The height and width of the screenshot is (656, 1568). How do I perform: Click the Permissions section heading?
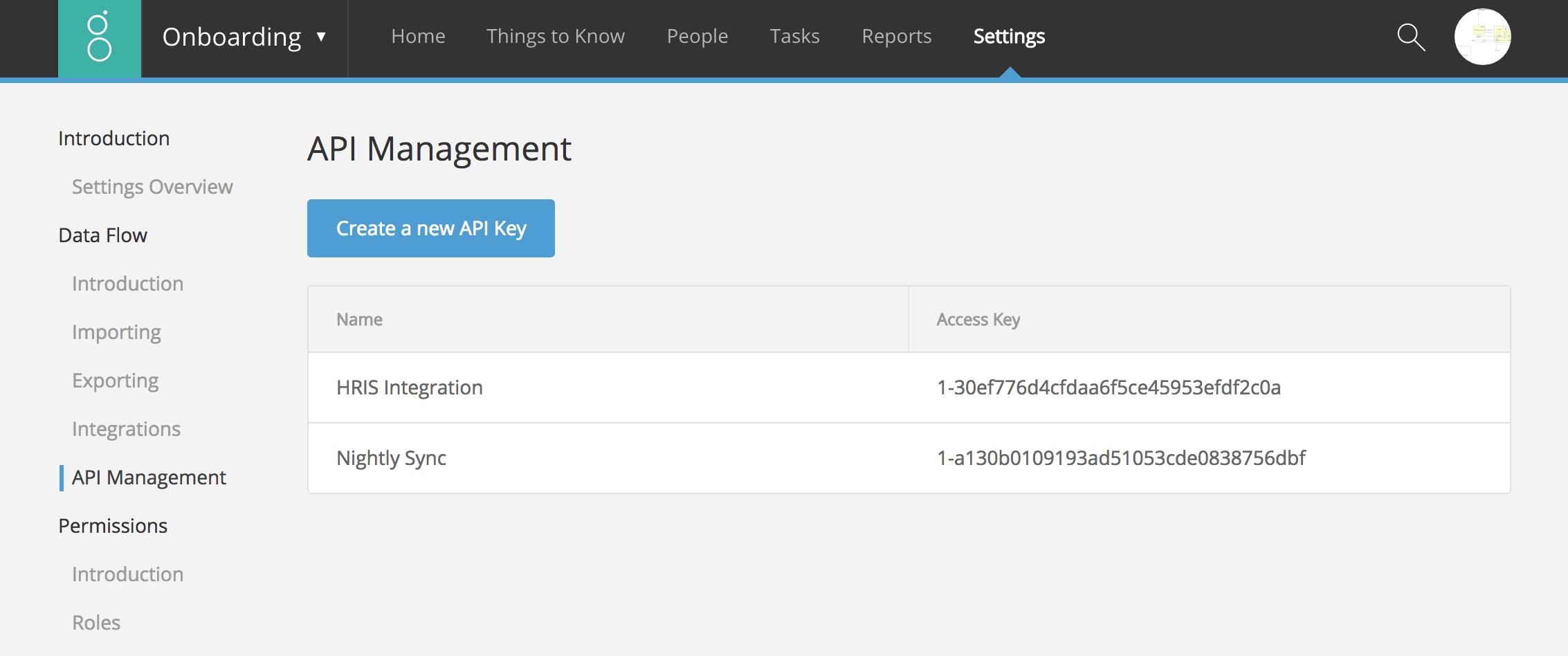(x=113, y=526)
